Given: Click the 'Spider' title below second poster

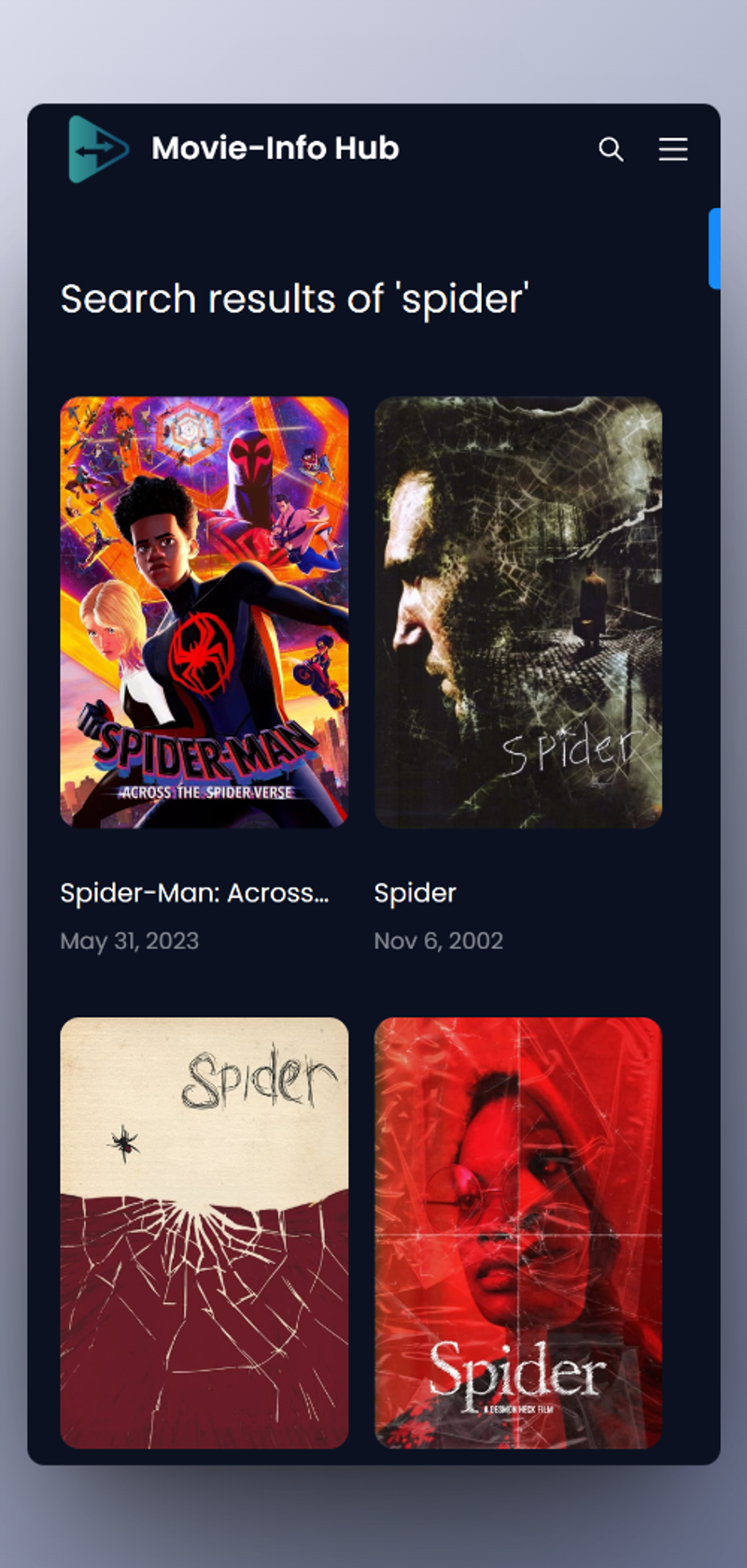Looking at the screenshot, I should coord(416,893).
